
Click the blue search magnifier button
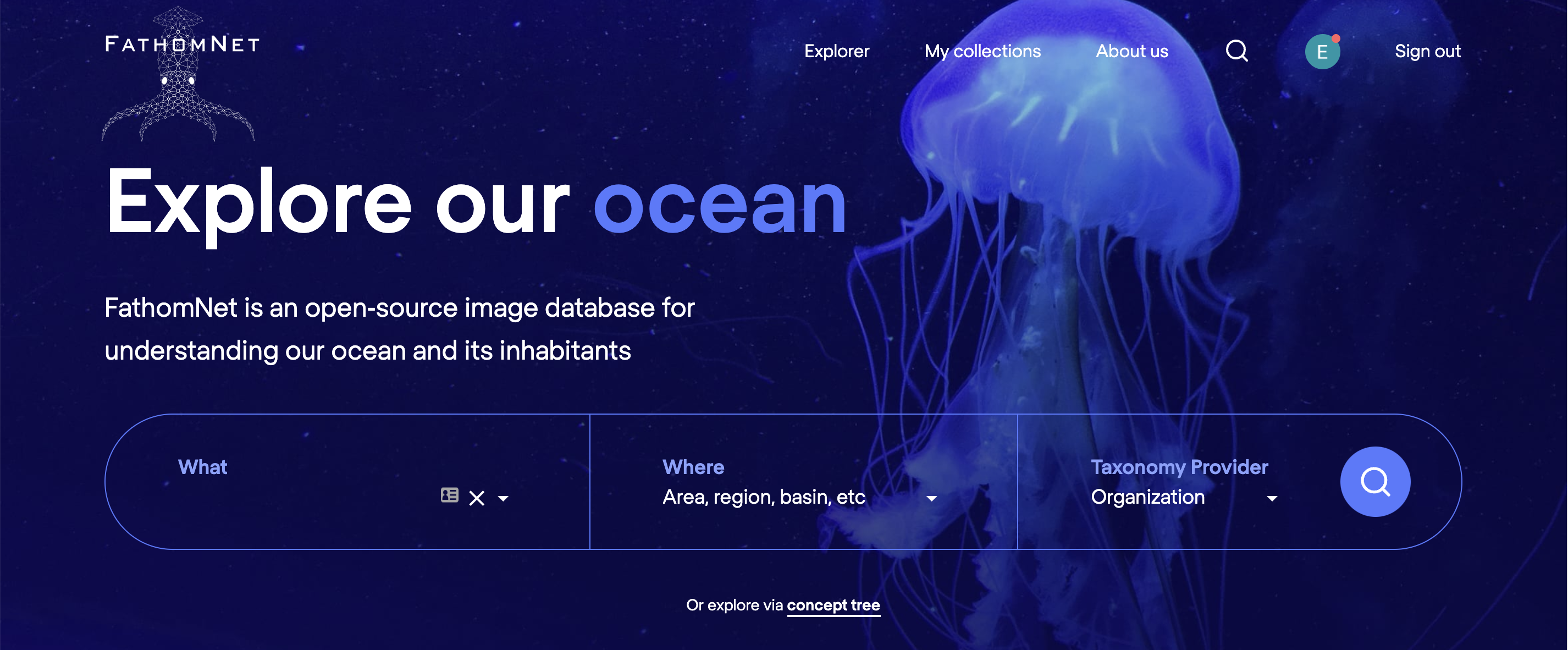tap(1373, 484)
